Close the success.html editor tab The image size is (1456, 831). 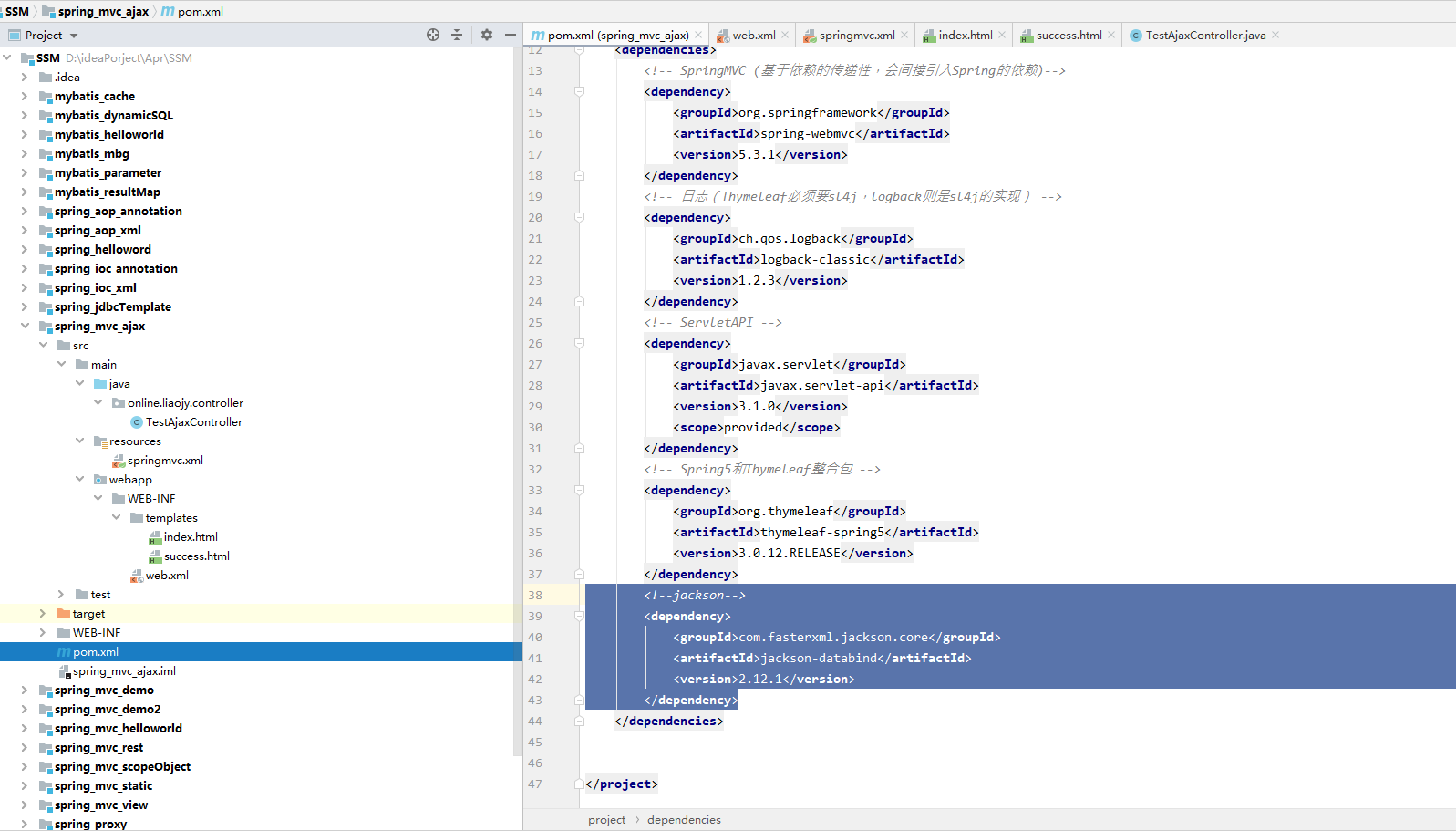tap(1111, 36)
